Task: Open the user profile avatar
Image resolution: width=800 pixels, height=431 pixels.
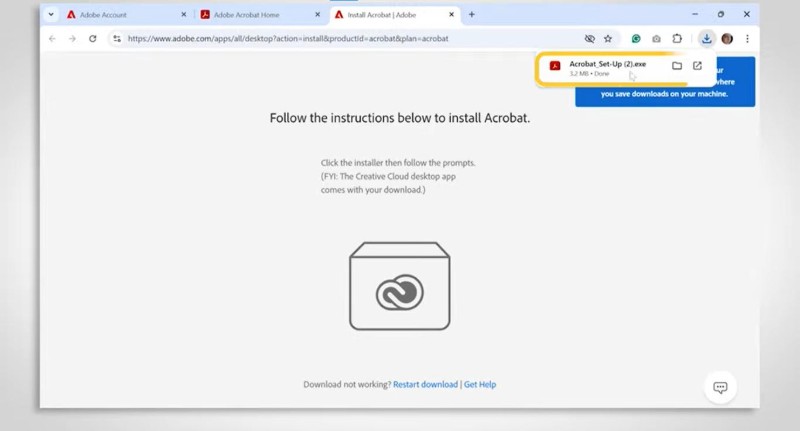Action: 727,39
